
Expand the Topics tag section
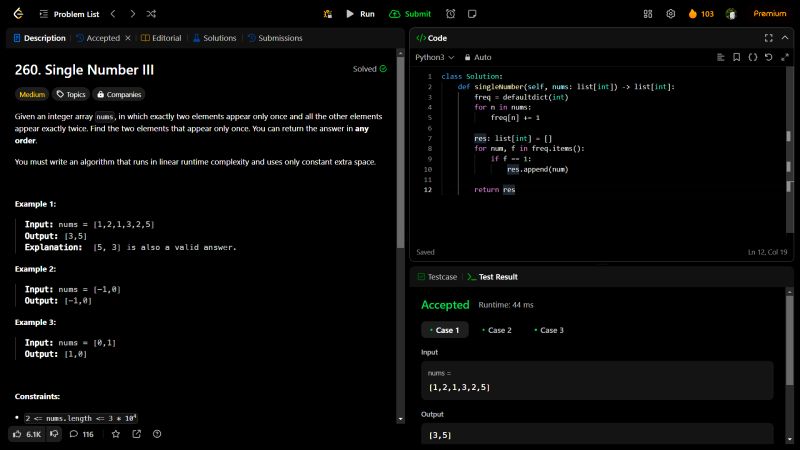[x=71, y=95]
